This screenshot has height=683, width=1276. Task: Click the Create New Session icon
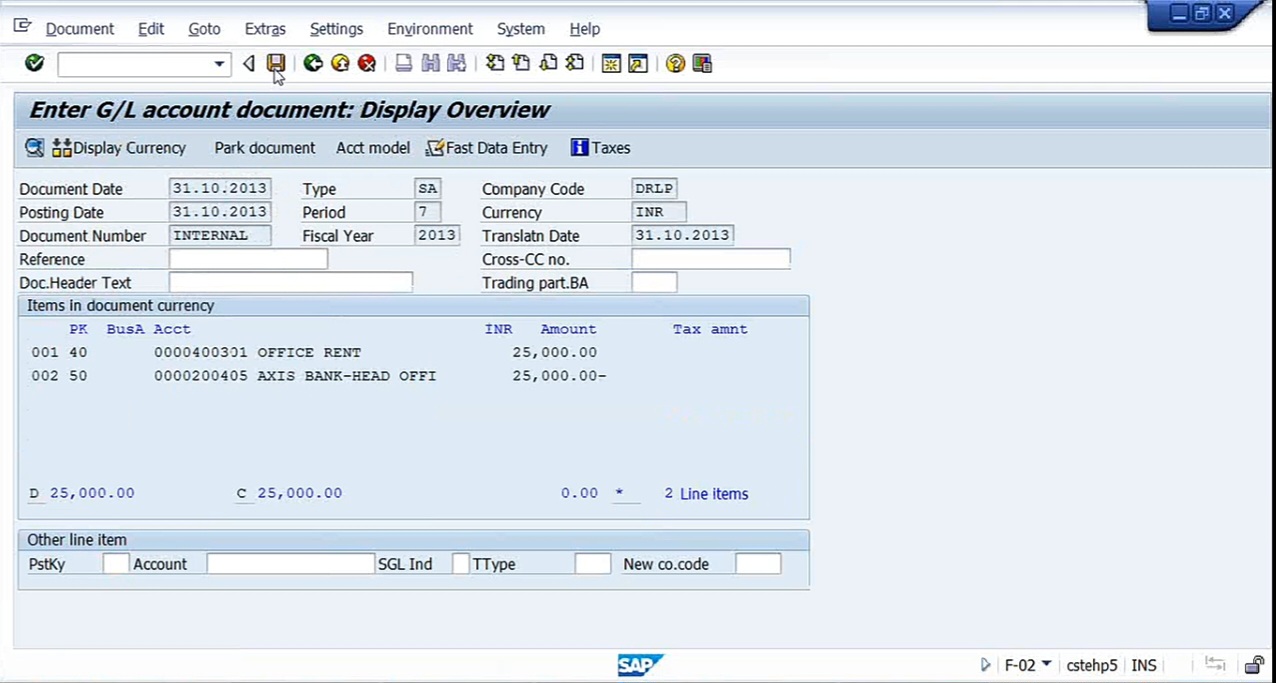pos(611,64)
